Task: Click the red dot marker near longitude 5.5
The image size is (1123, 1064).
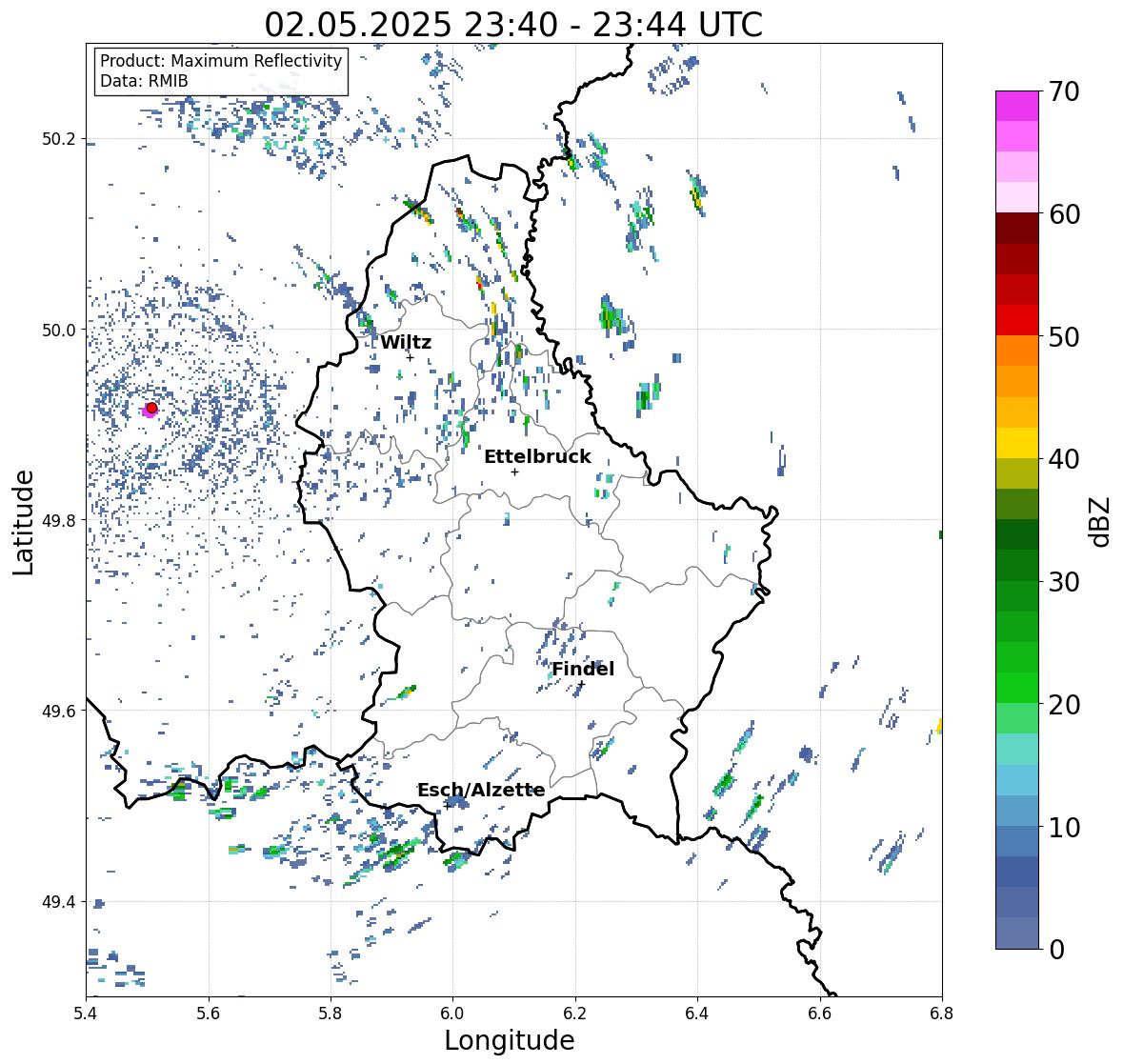Action: tap(151, 408)
